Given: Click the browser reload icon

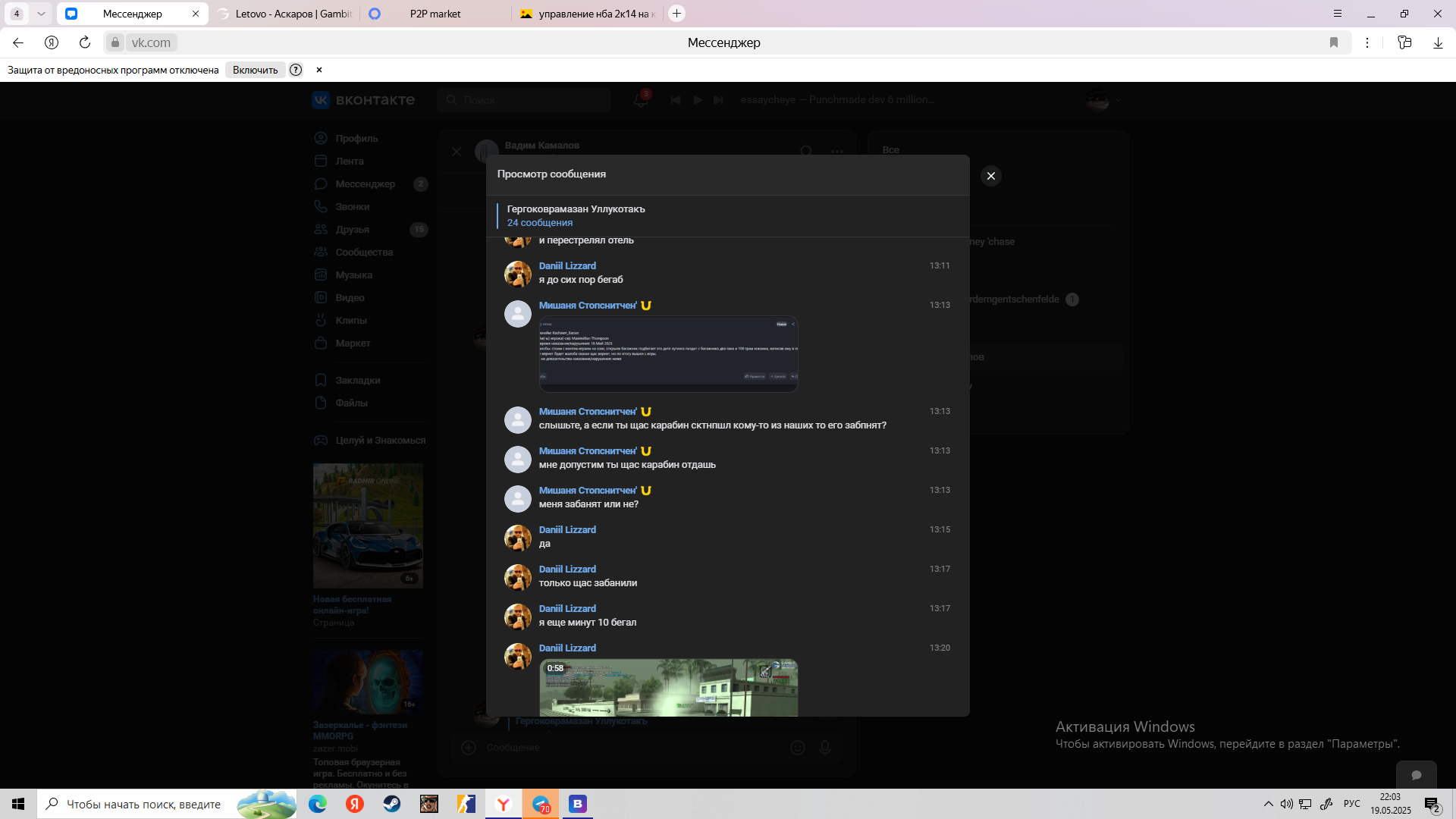Looking at the screenshot, I should (85, 42).
